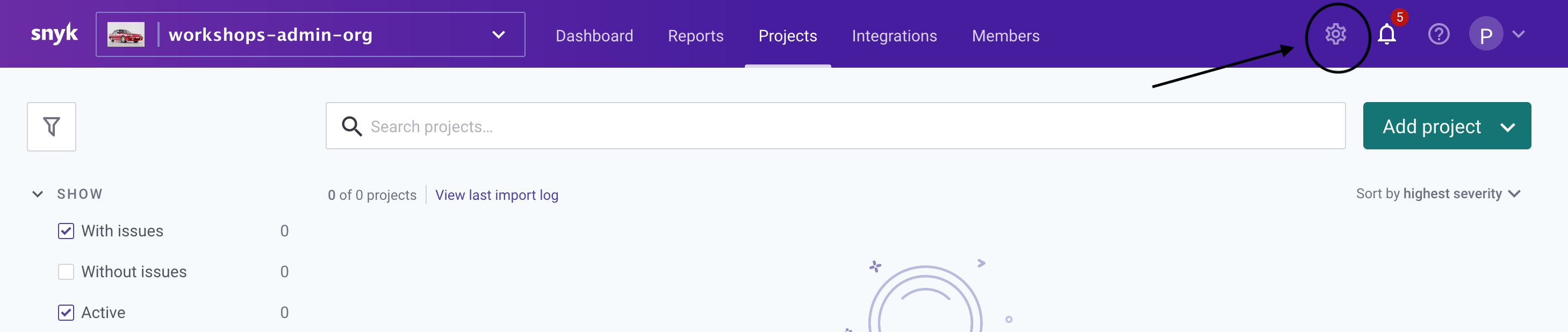Open the Reports tab

695,36
